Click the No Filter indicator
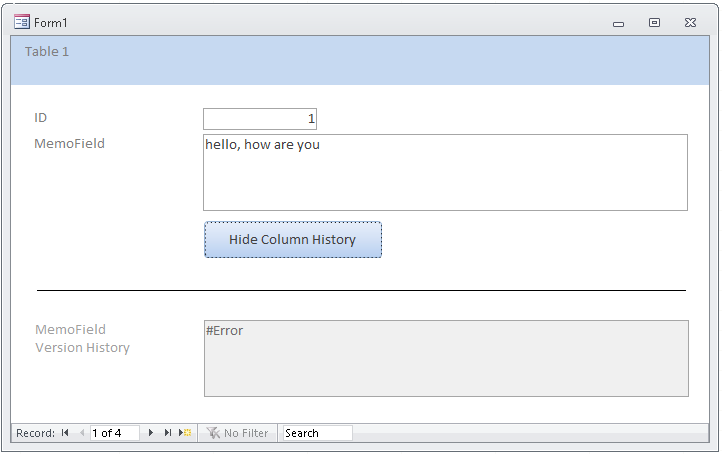The width and height of the screenshot is (723, 455). pos(237,433)
